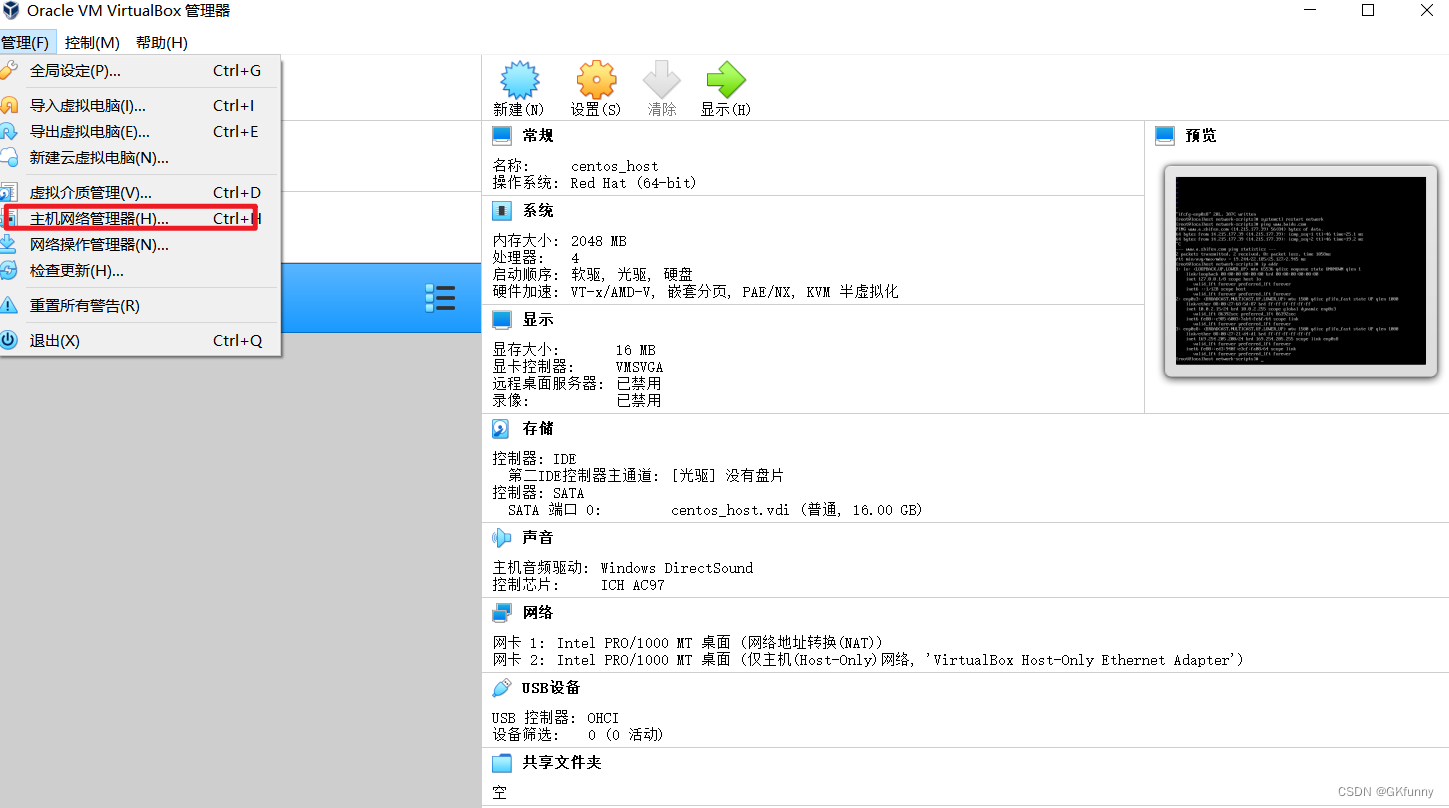Screen dimensions: 1449x808
Task: Click the 声音 audio section icon
Action: [501, 537]
